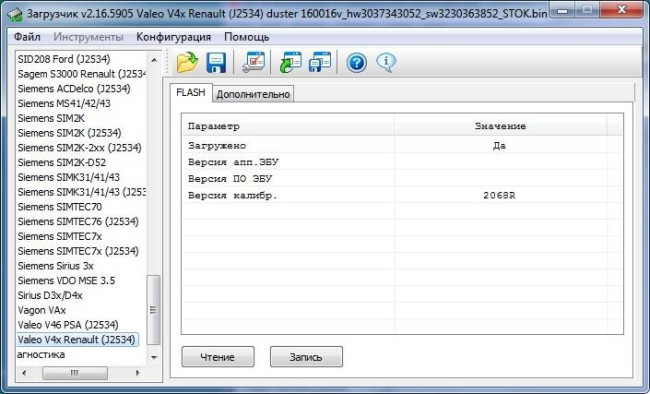Select Siemens SIM2K (J2534) entry
This screenshot has height=394, width=650.
pos(69,133)
